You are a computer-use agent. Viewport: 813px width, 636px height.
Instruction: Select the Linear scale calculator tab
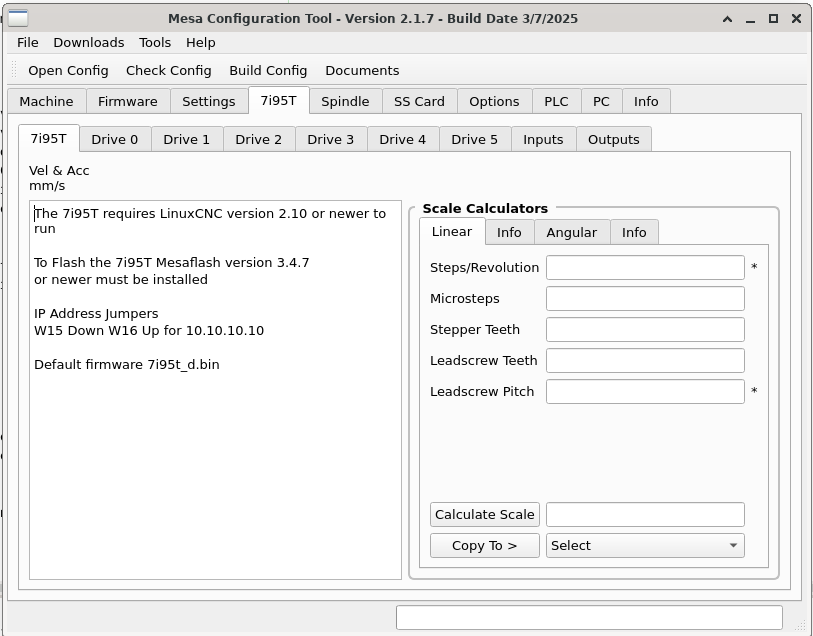click(x=452, y=231)
